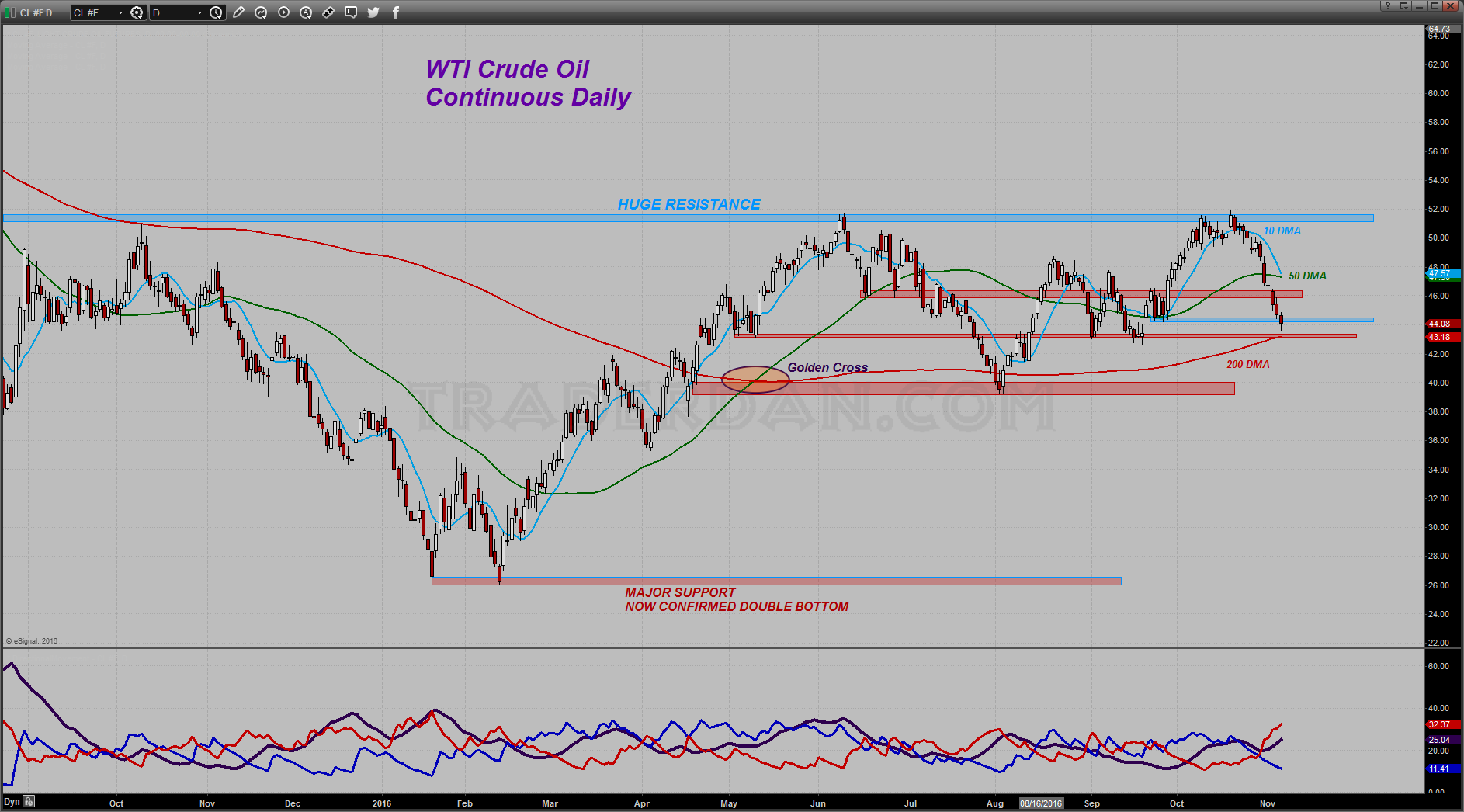This screenshot has width=1464, height=812.
Task: Click the 47.57 blue price tag
Action: coord(1444,273)
